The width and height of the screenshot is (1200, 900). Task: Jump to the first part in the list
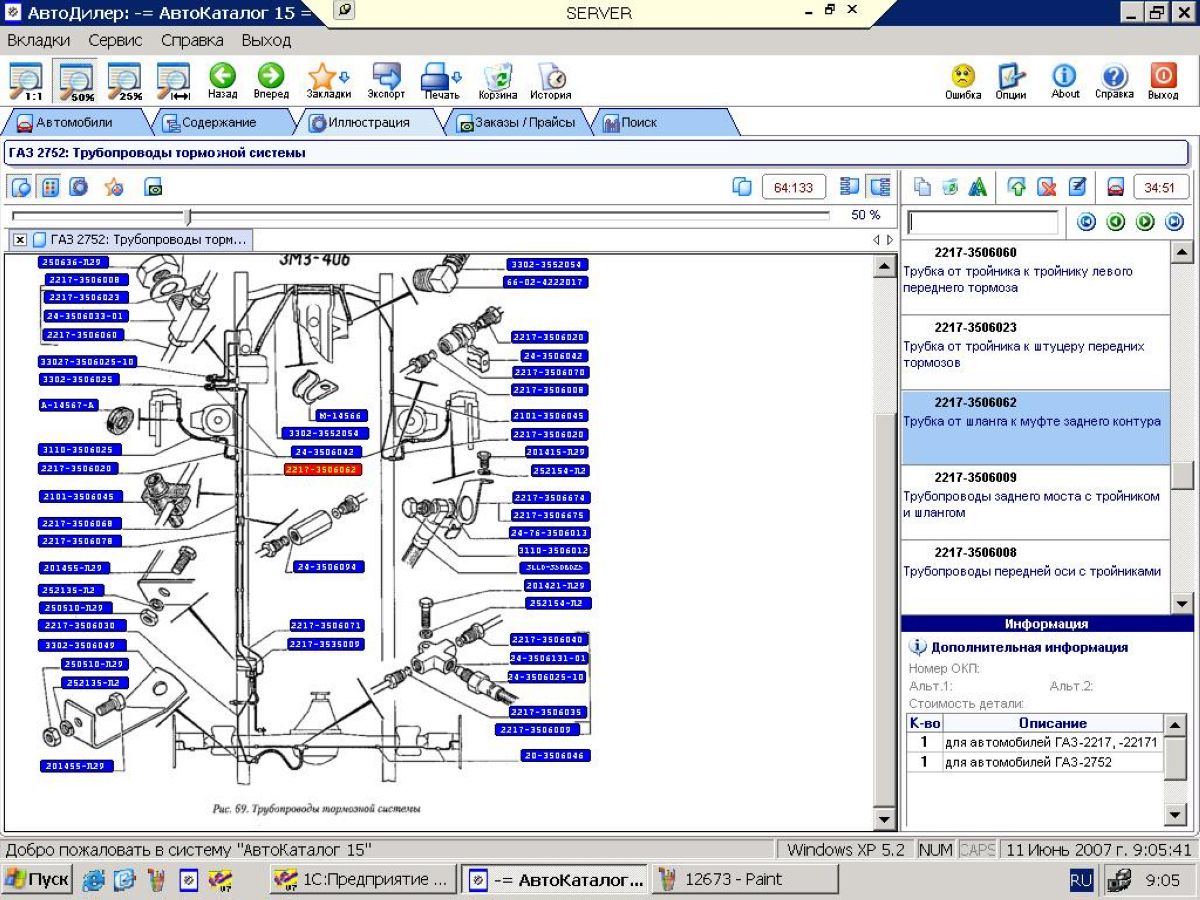[x=1087, y=222]
